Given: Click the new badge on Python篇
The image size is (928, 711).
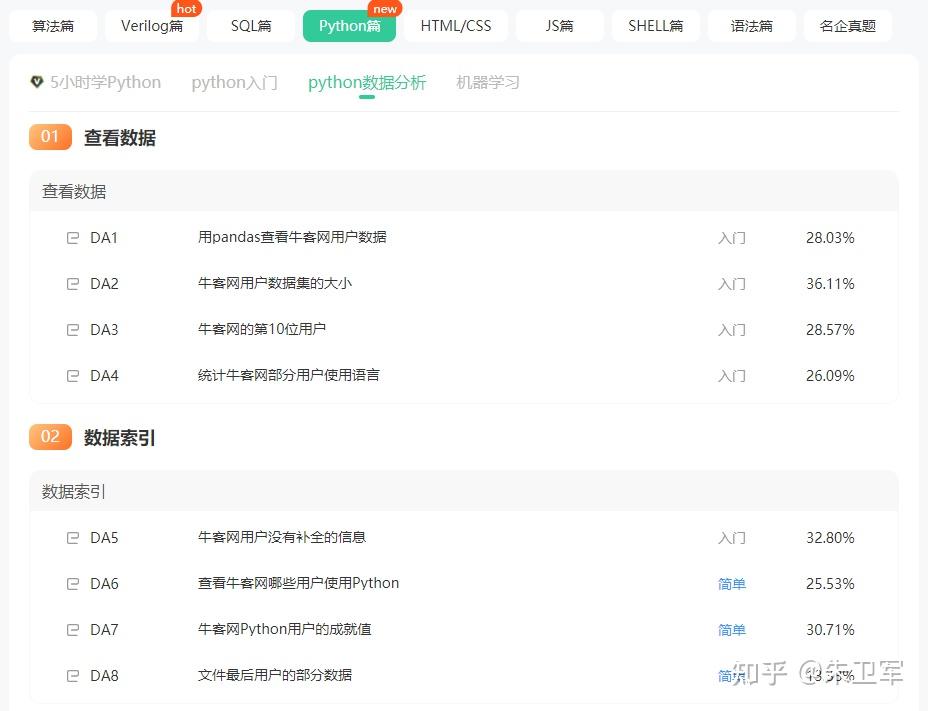Looking at the screenshot, I should (x=385, y=9).
